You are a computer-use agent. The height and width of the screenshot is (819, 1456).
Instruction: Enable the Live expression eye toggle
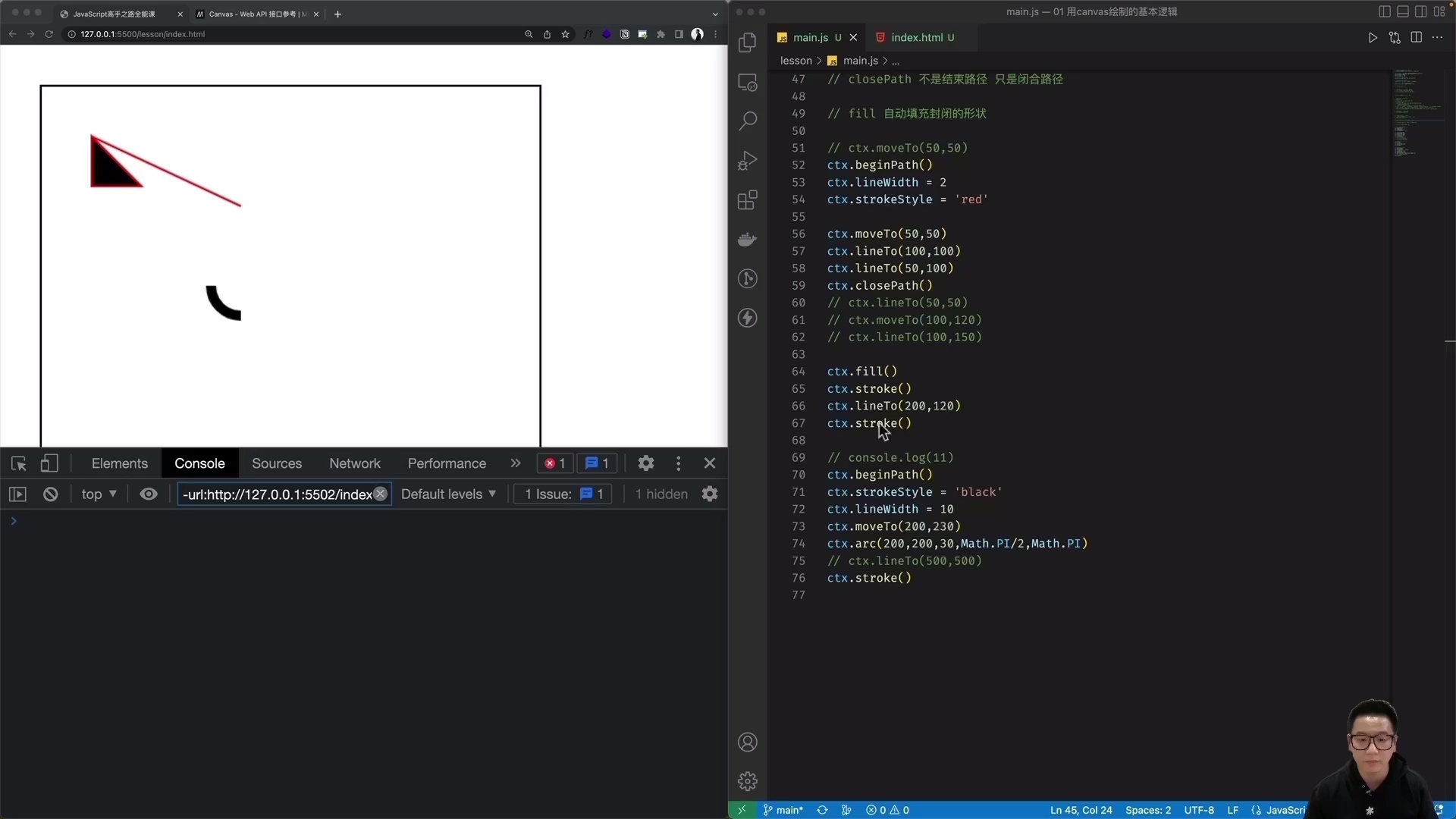[x=149, y=494]
